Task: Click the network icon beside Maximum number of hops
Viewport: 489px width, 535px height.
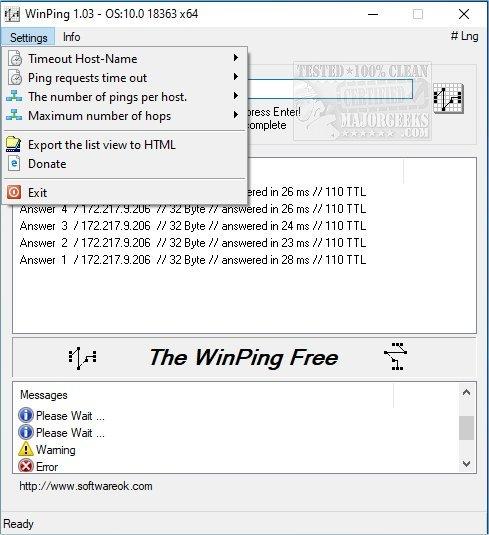Action: tap(14, 116)
